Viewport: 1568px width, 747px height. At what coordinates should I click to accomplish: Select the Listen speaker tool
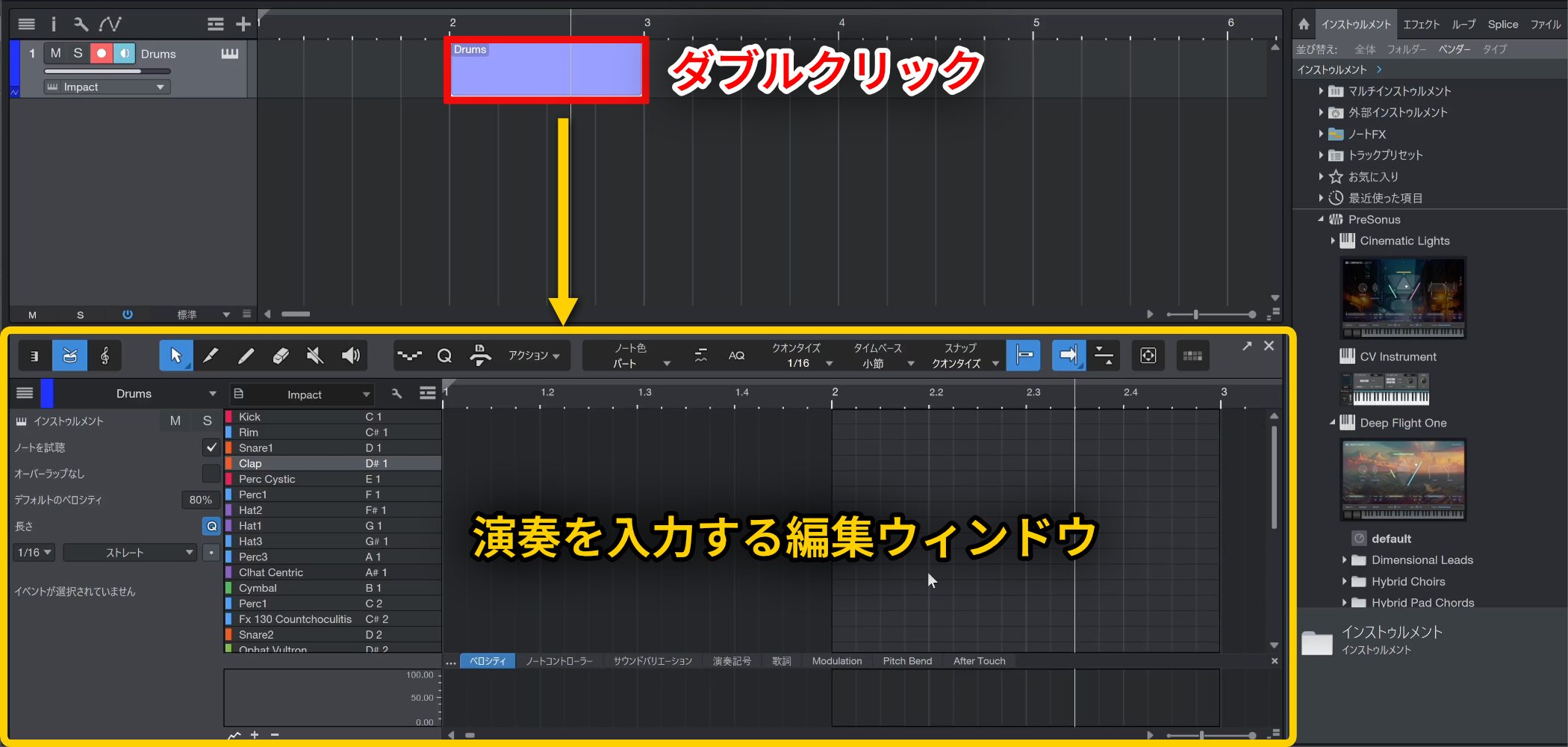pyautogui.click(x=350, y=356)
